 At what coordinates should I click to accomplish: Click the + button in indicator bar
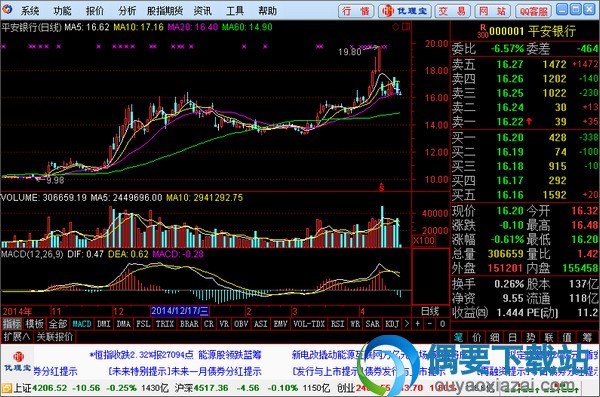(x=417, y=324)
